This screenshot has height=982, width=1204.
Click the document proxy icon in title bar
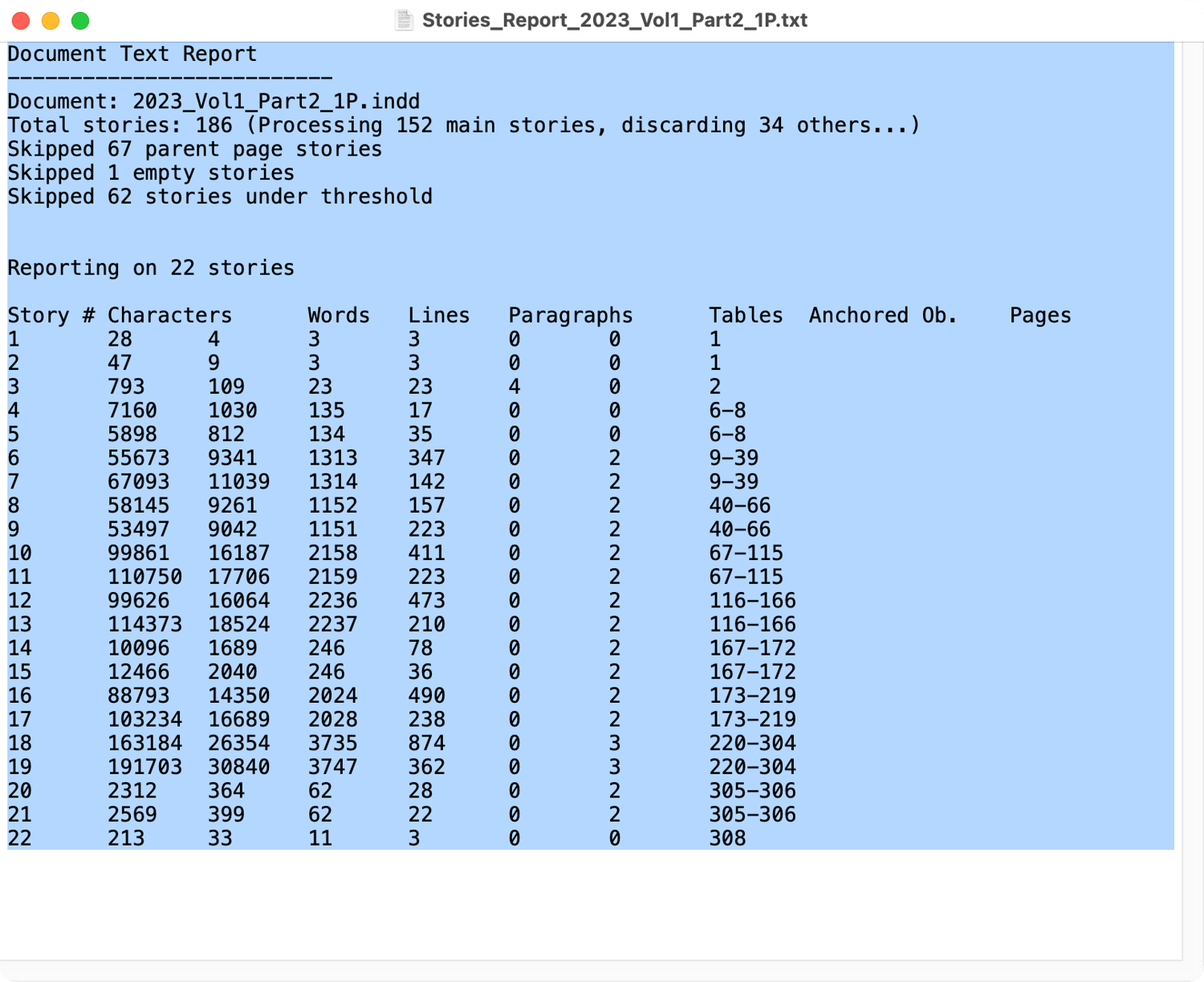404,20
